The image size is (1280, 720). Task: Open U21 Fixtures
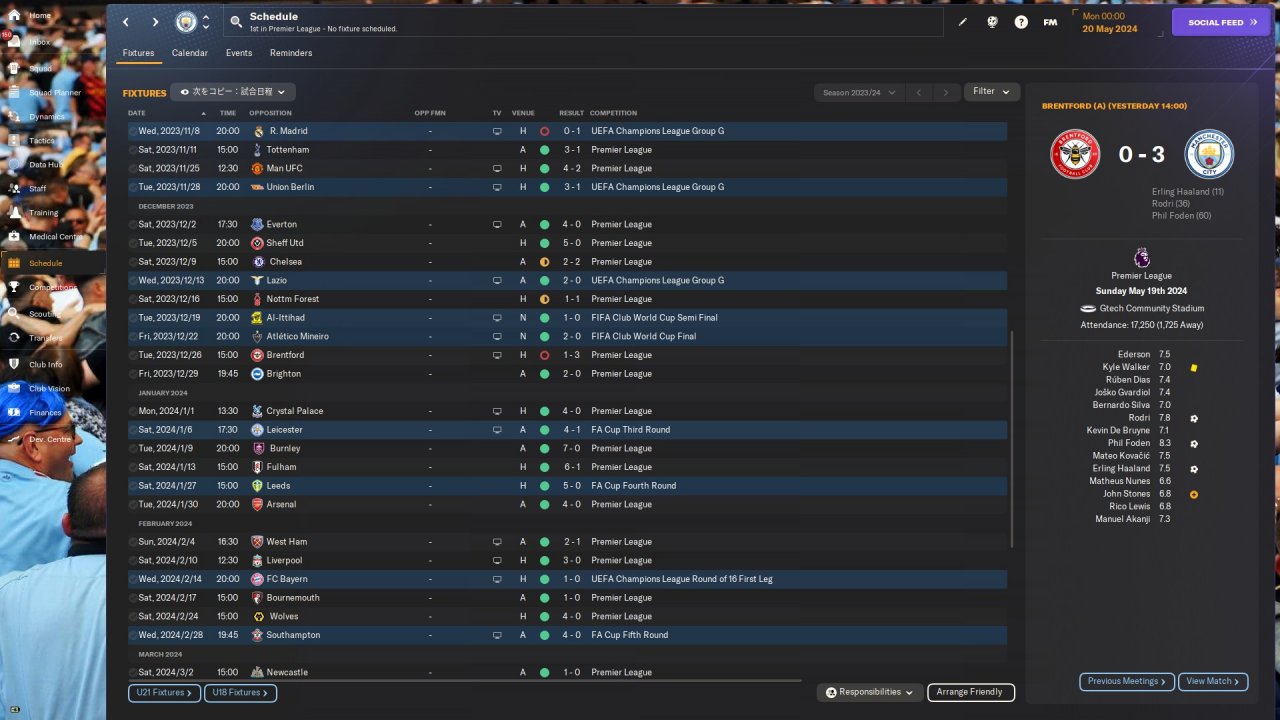164,692
